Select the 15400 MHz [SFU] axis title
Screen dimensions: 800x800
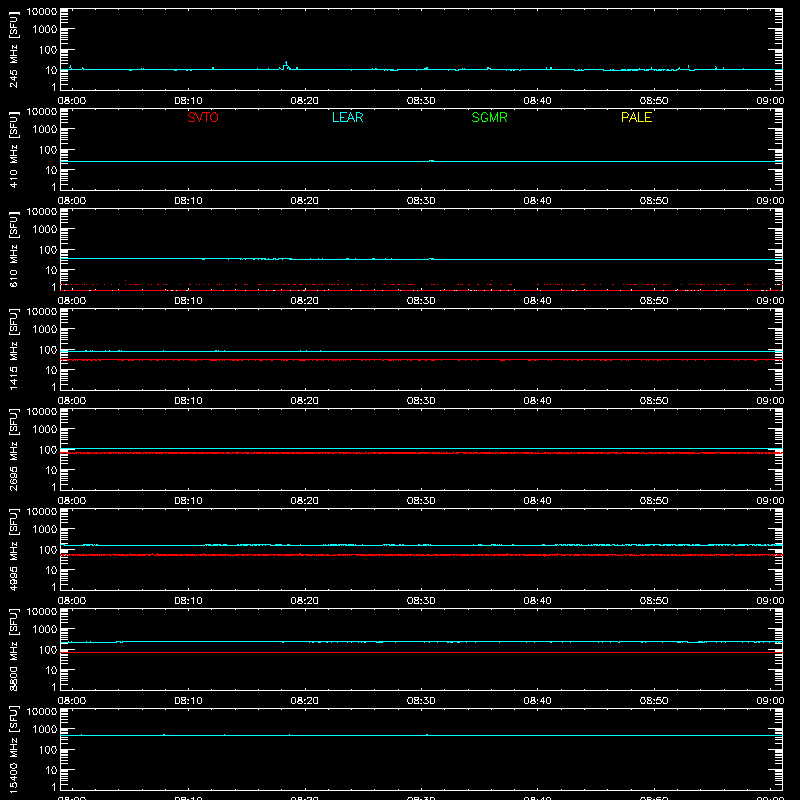13,749
